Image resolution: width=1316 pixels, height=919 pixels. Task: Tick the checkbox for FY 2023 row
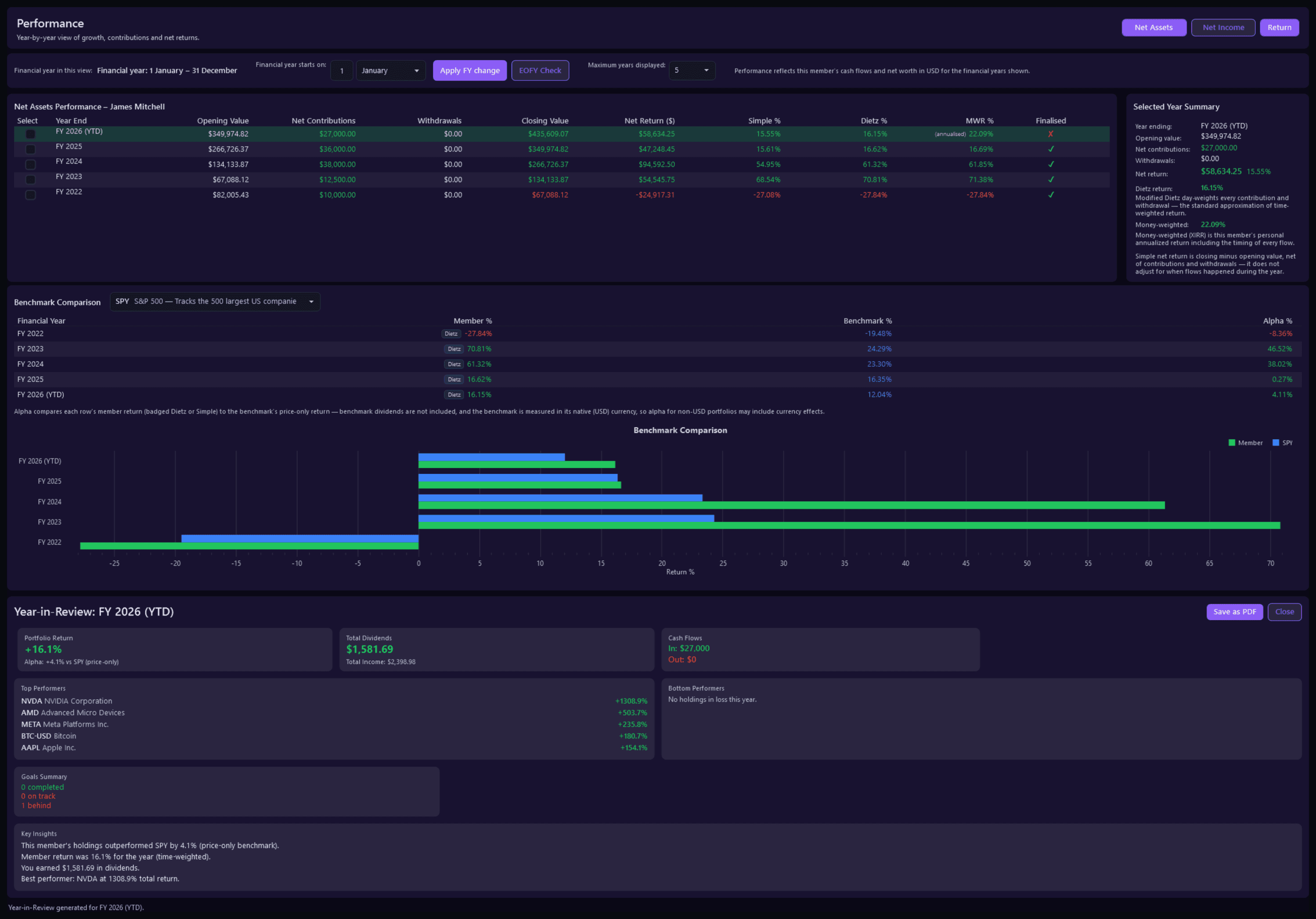[x=30, y=180]
